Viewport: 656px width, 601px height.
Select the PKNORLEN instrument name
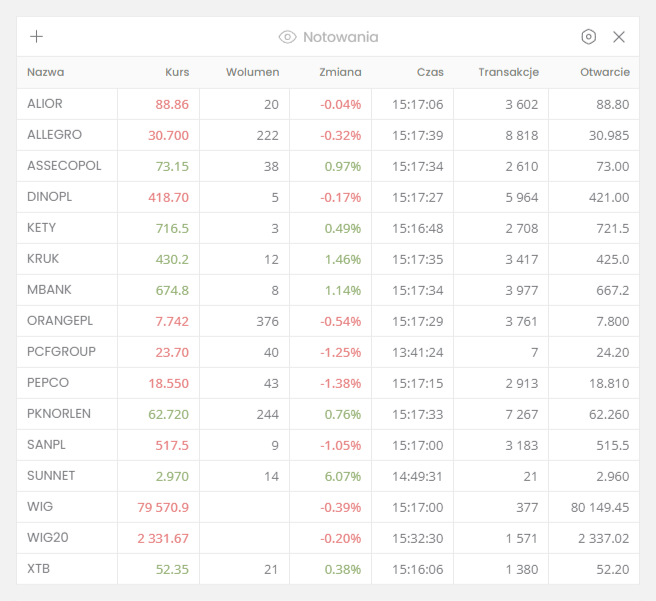(x=59, y=413)
